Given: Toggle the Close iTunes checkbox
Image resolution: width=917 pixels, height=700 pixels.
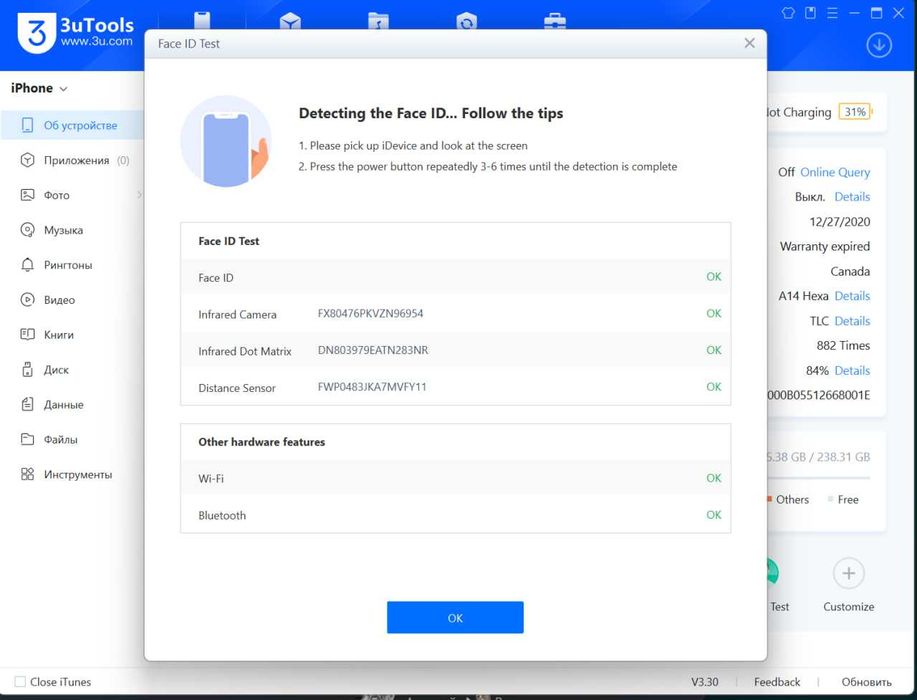Looking at the screenshot, I should pyautogui.click(x=20, y=682).
